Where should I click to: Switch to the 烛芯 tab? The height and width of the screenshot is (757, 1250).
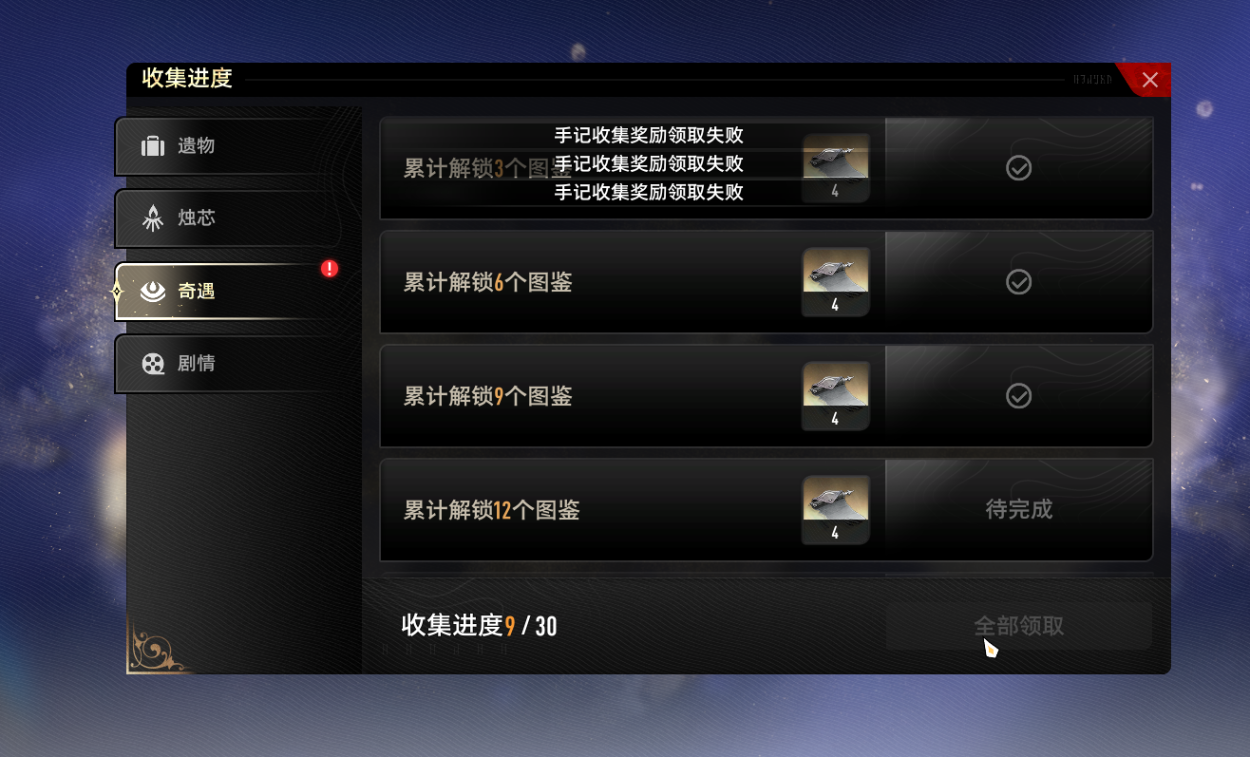(237, 218)
